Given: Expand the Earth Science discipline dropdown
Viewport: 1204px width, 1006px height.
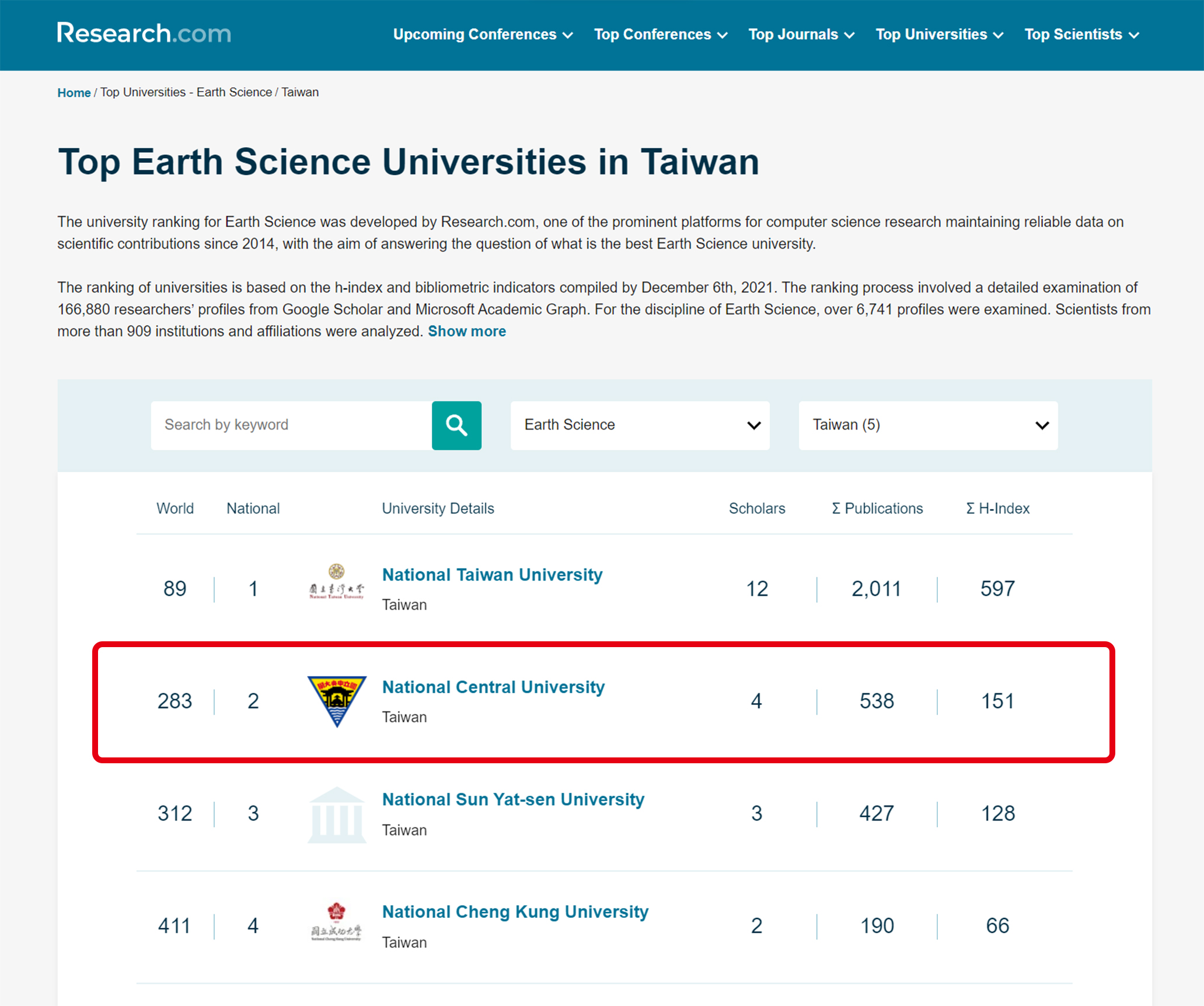Looking at the screenshot, I should tap(640, 425).
